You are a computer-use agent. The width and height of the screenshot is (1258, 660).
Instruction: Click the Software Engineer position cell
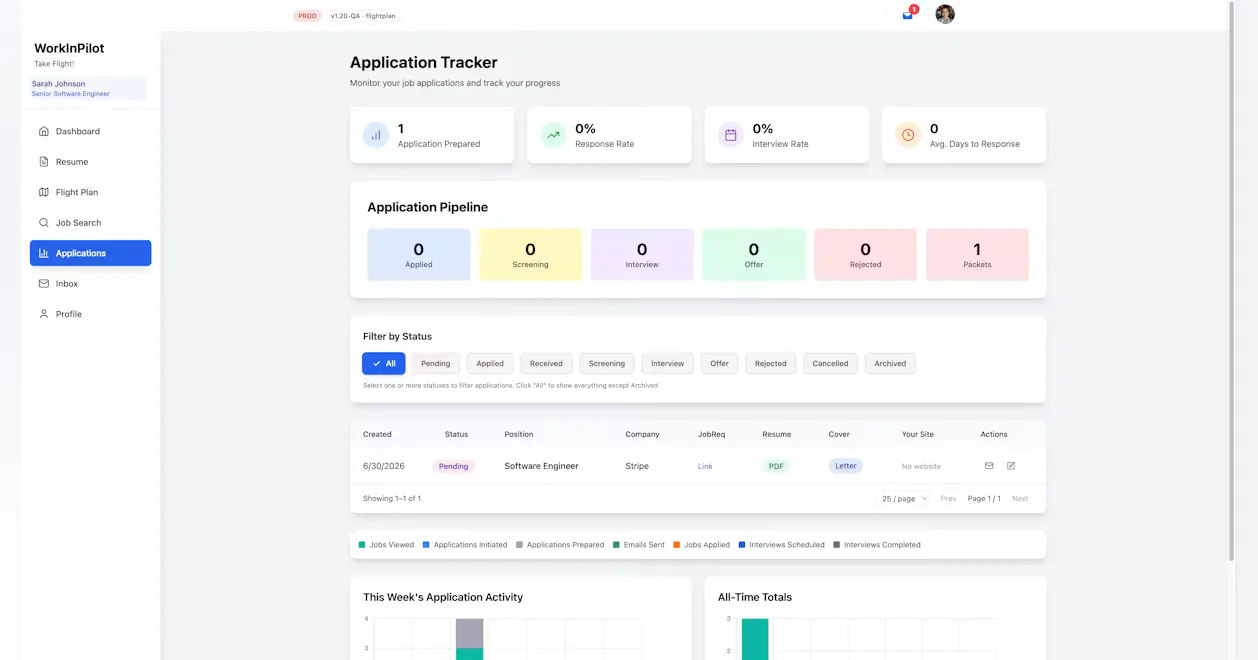point(541,466)
